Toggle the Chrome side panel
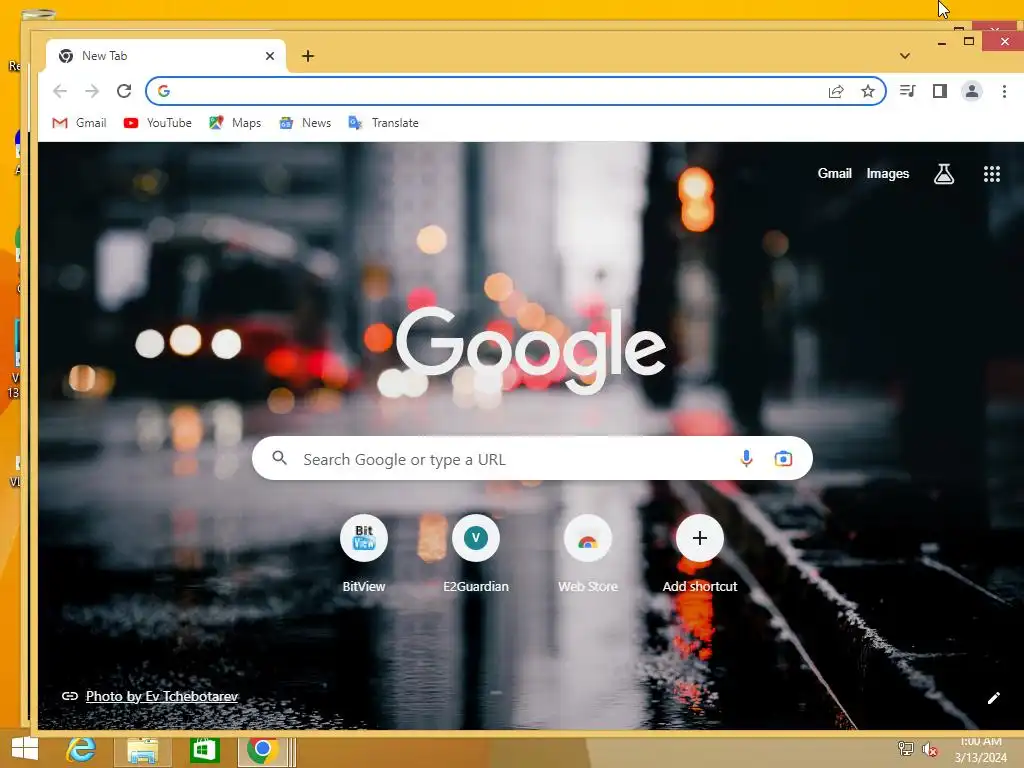Viewport: 1024px width, 768px height. [940, 91]
